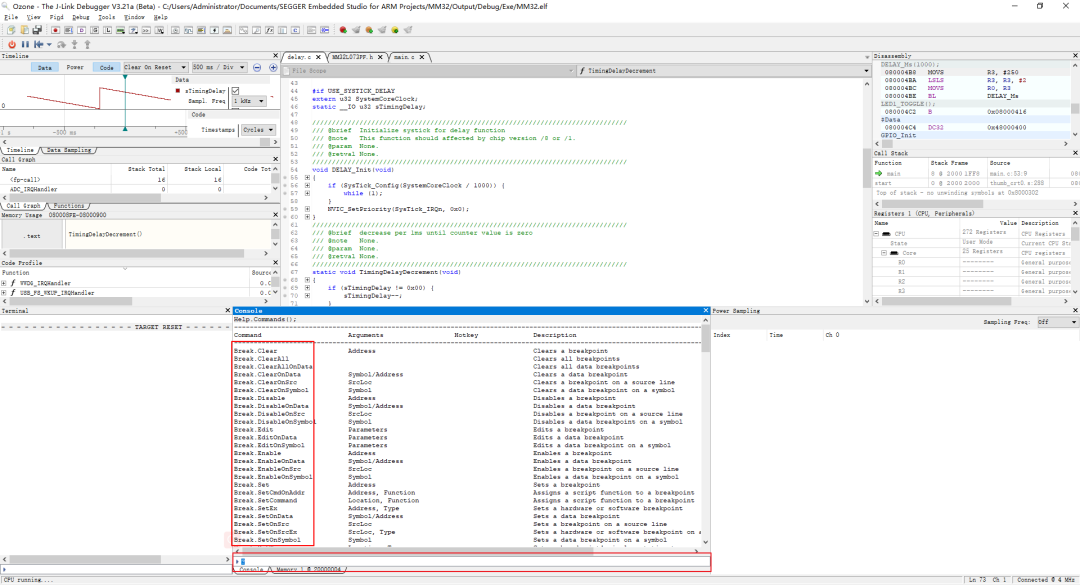Open the Sampling Freq dropdown in Power Sampling

click(x=1057, y=322)
